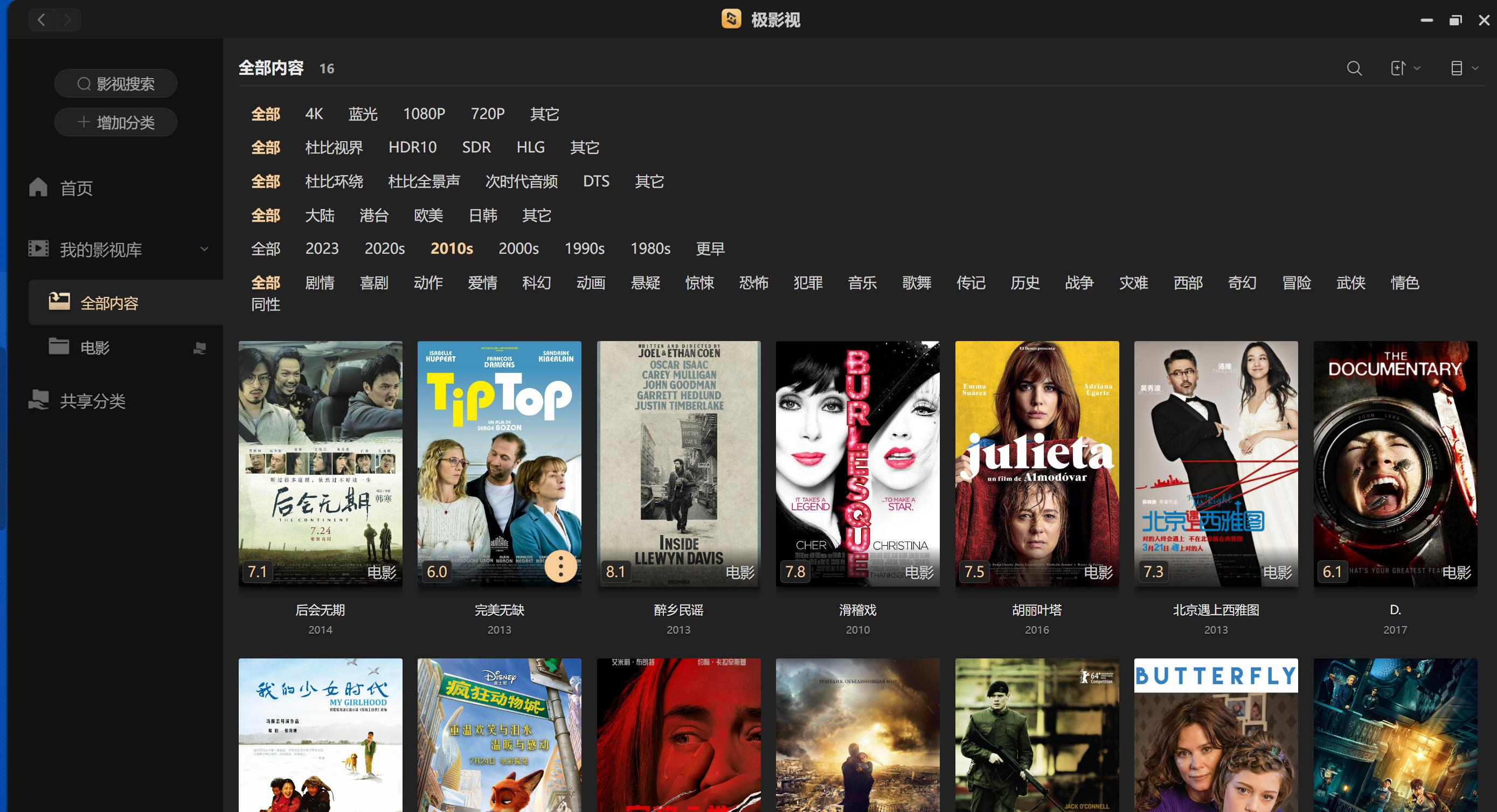Click the share icon next to 电影
This screenshot has height=812, width=1497.
pyautogui.click(x=199, y=348)
